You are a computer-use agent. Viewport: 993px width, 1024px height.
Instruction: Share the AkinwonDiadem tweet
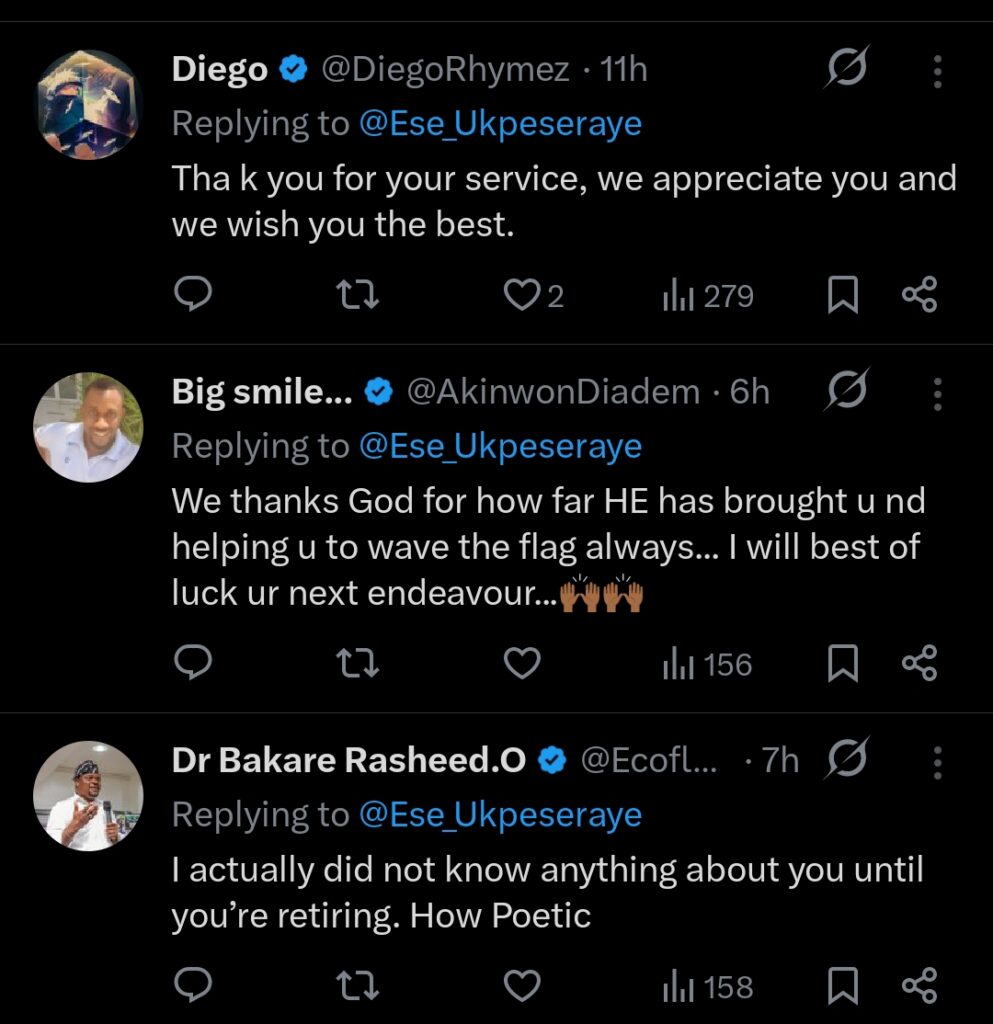pyautogui.click(x=919, y=664)
